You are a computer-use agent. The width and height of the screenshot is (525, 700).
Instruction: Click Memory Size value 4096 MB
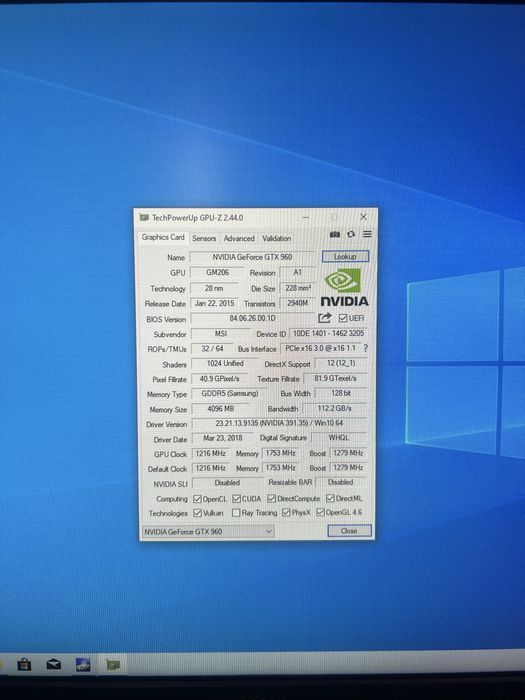pos(221,408)
